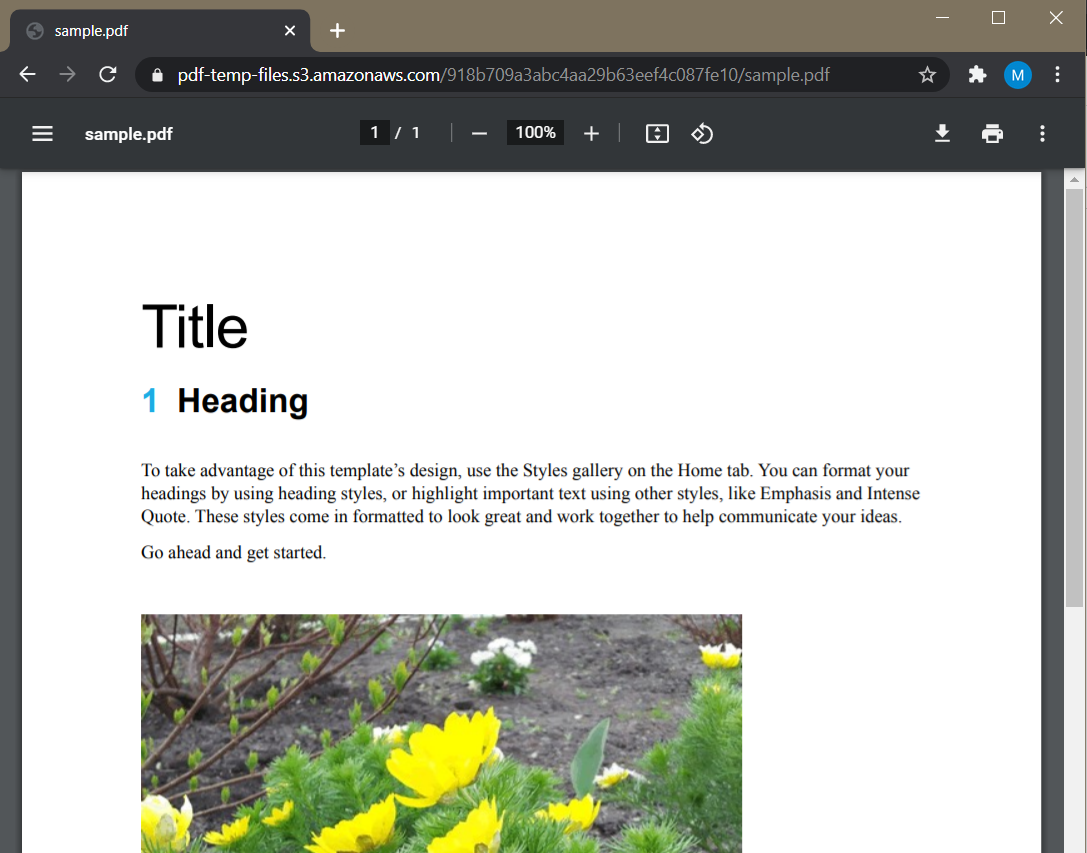Screen dimensions: 1087x853
Task: Open Chrome's three-dot main menu
Action: (x=1057, y=75)
